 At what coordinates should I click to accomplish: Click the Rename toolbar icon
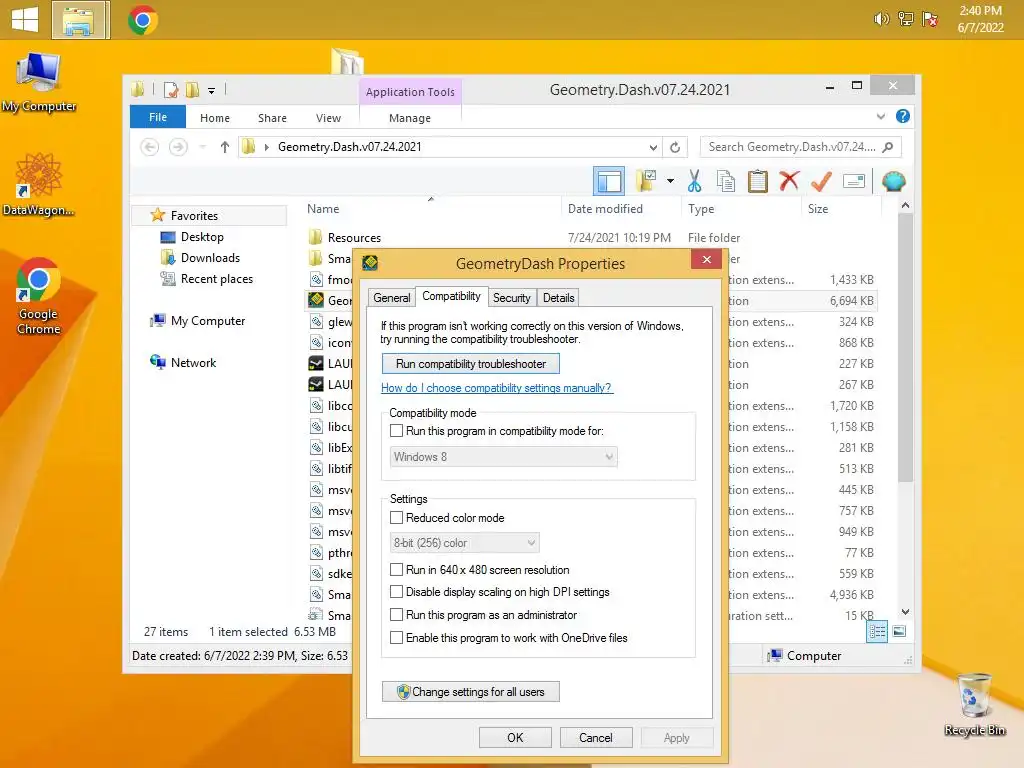point(854,181)
